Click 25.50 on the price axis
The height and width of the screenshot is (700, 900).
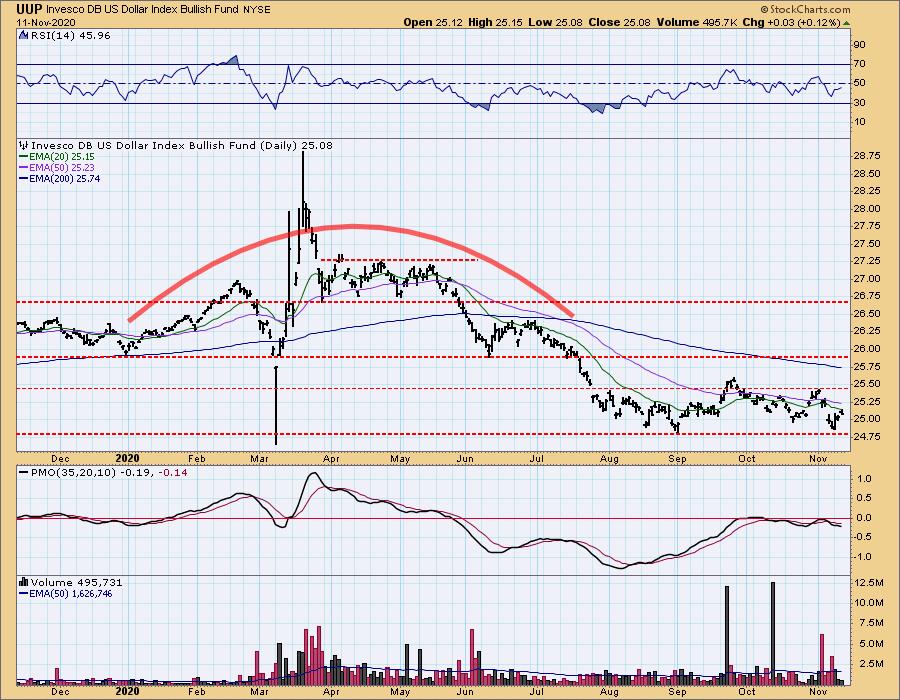pos(867,384)
